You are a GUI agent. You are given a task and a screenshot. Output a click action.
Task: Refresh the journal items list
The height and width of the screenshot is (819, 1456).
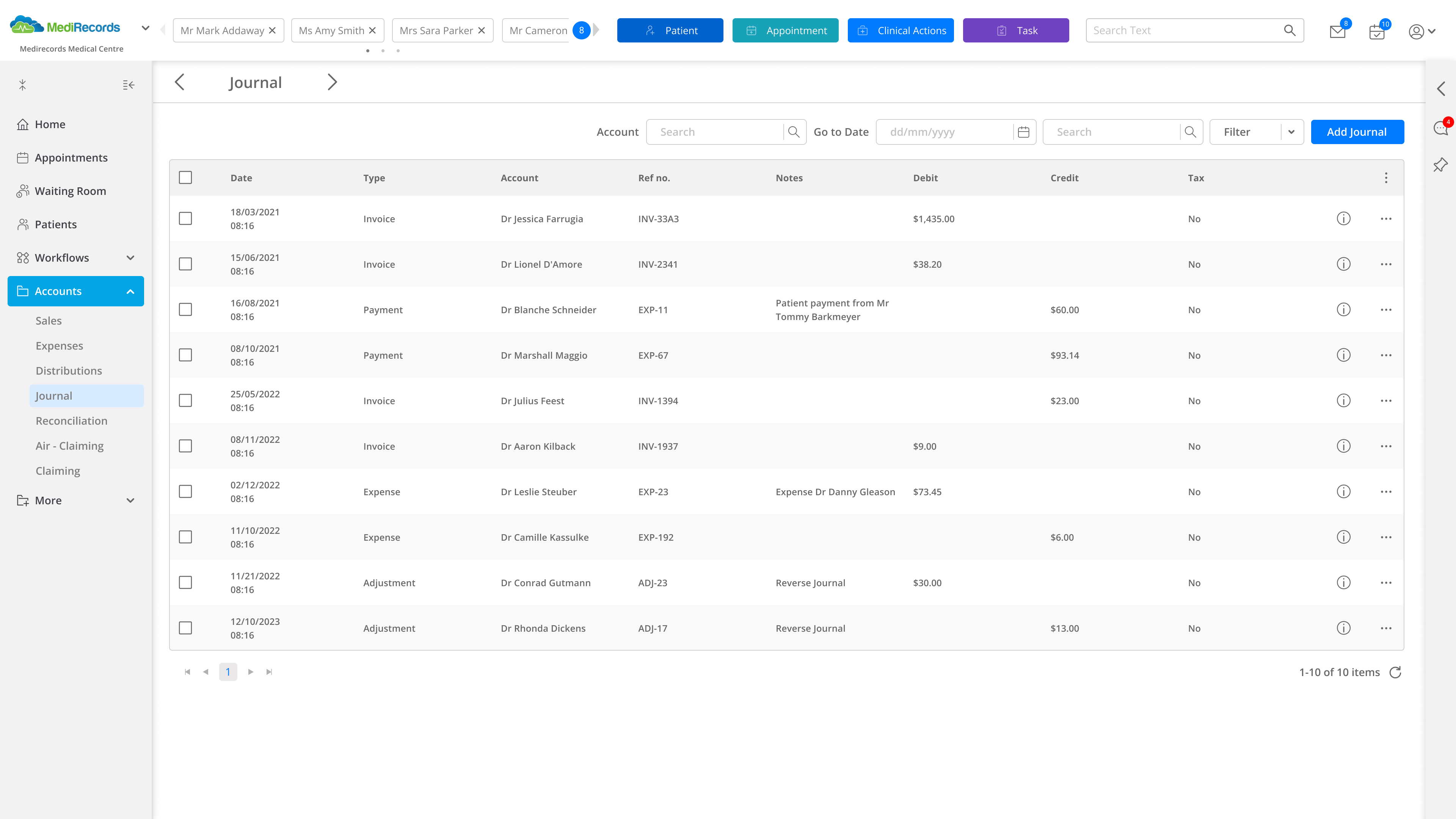1395,672
